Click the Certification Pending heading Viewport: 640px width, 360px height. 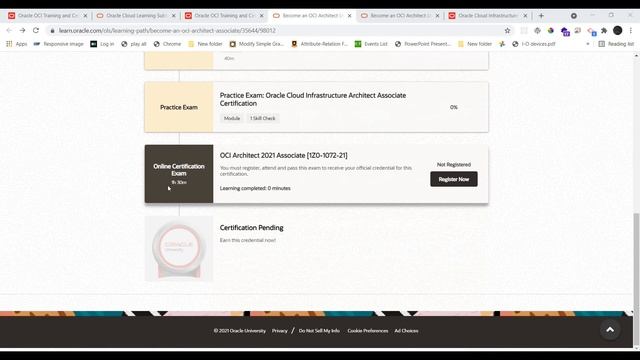[x=251, y=227]
